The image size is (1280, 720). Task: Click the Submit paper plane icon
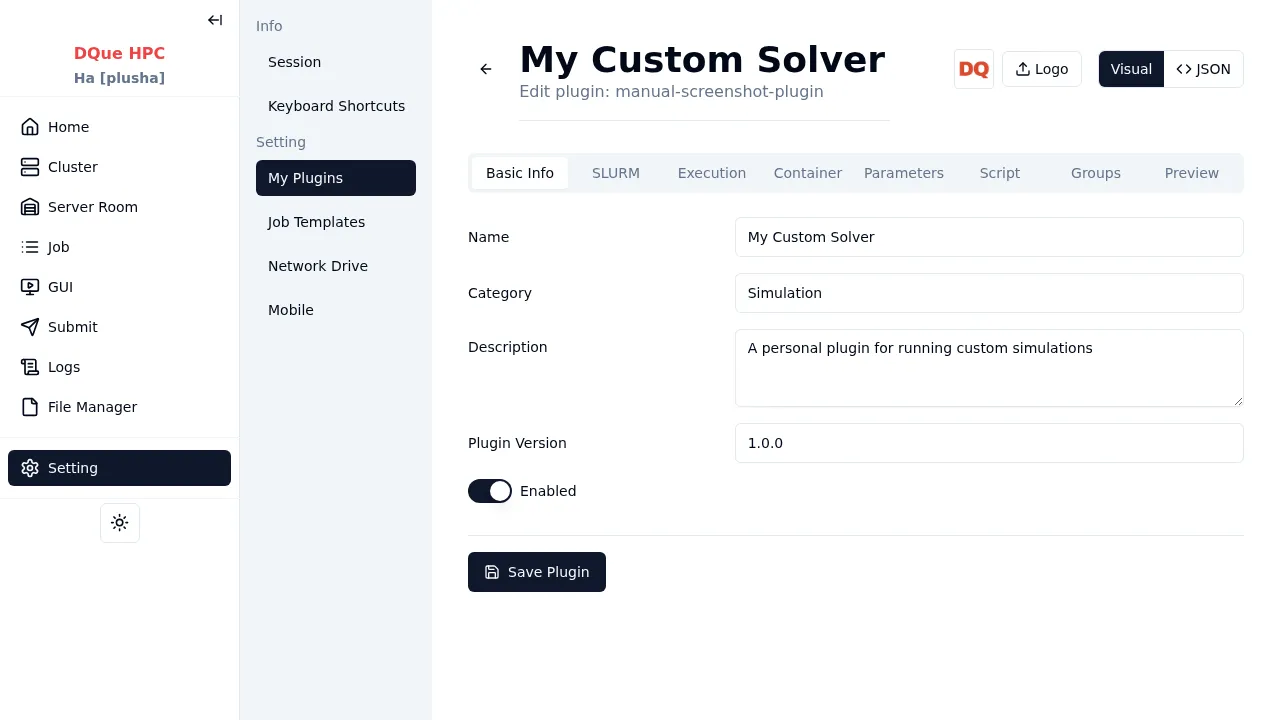(x=30, y=327)
